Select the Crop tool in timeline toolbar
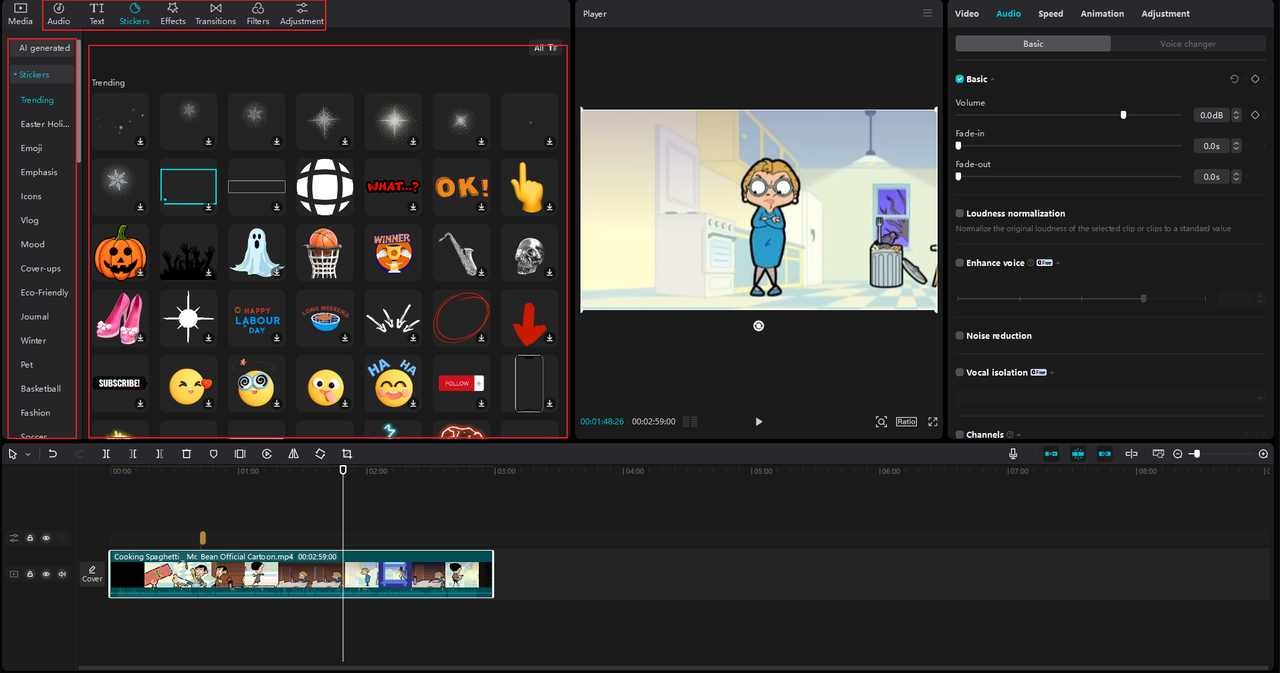This screenshot has height=673, width=1280. (x=347, y=454)
